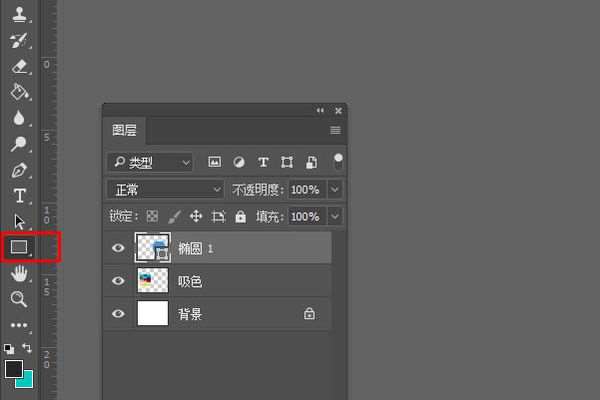Viewport: 600px width, 400px height.
Task: Select the Path Selection arrow tool
Action: click(x=19, y=222)
